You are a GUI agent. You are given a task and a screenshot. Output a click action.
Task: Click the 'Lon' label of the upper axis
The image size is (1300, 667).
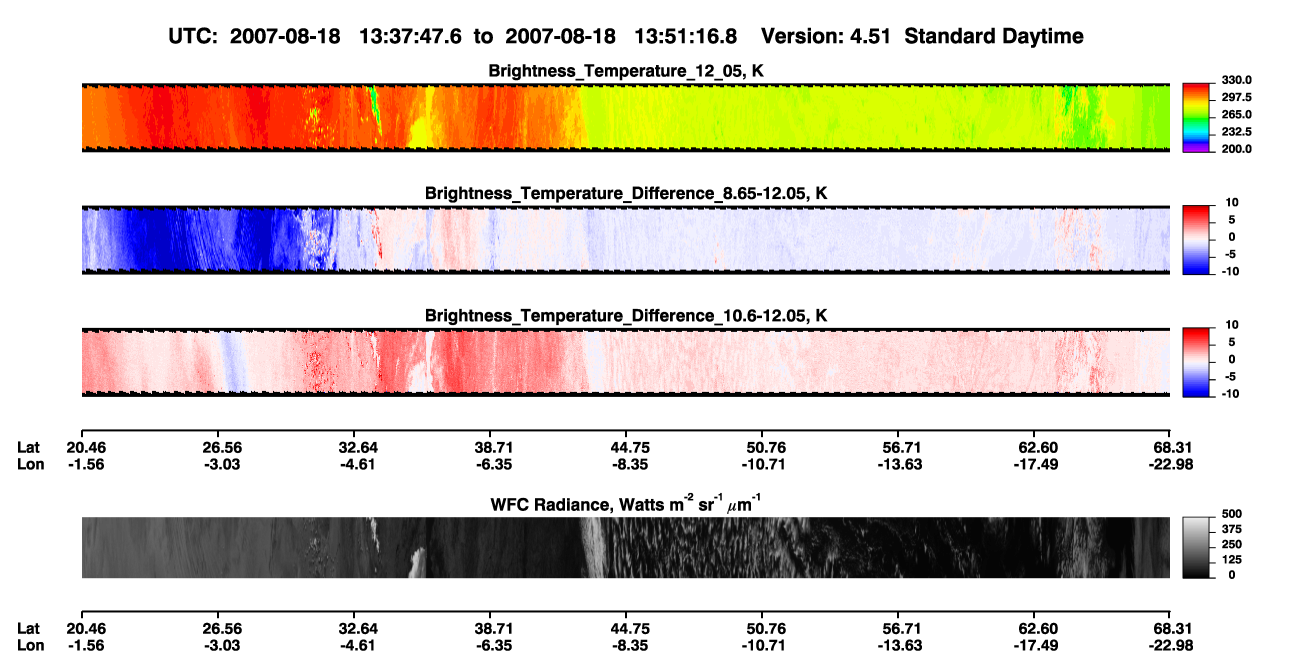click(x=29, y=463)
